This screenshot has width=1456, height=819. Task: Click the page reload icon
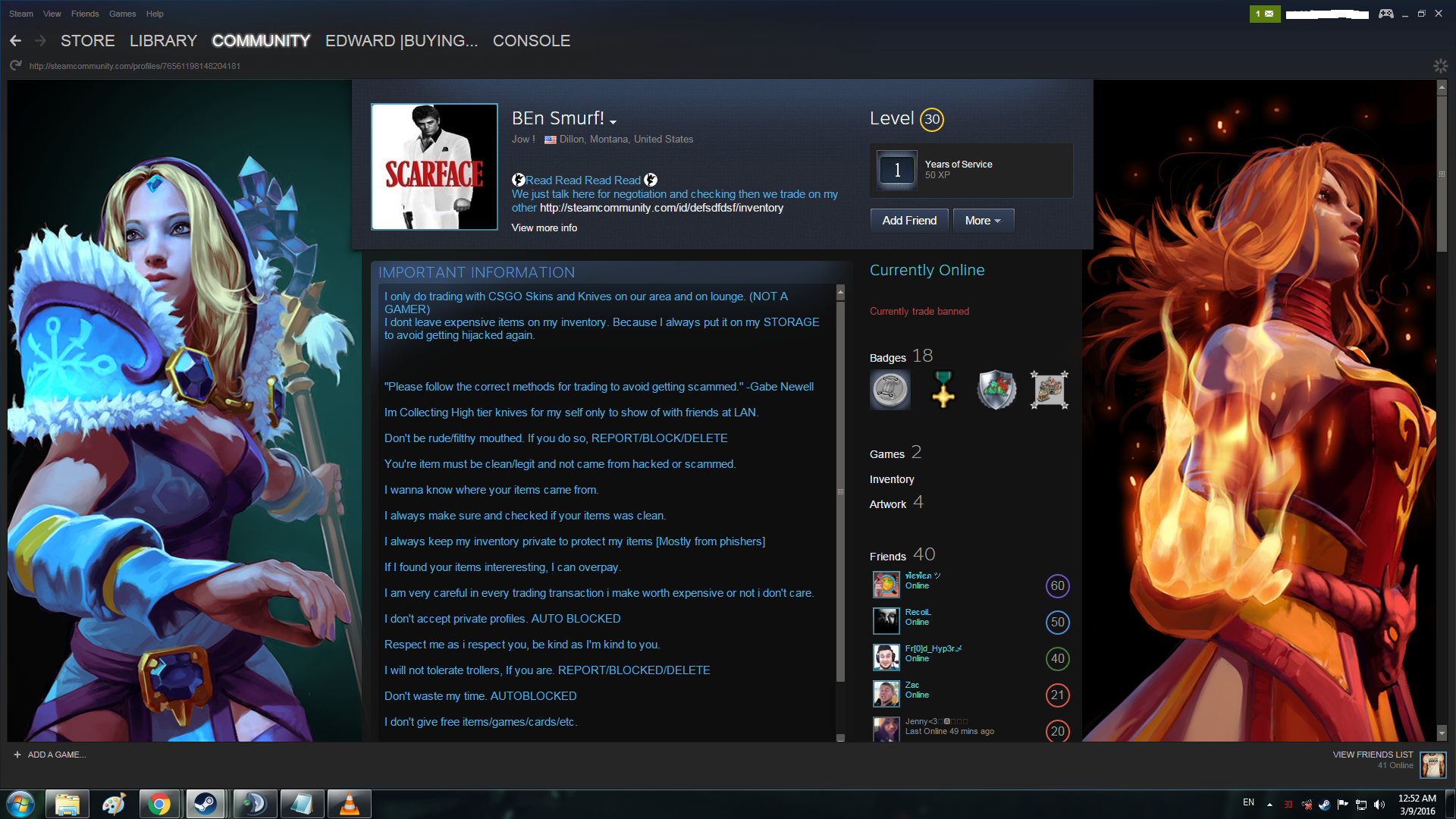point(15,66)
